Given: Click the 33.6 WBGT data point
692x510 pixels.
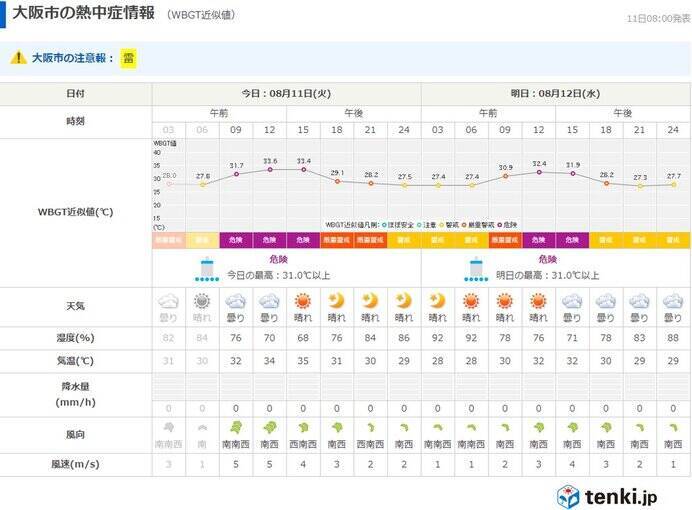Looking at the screenshot, I should (270, 169).
